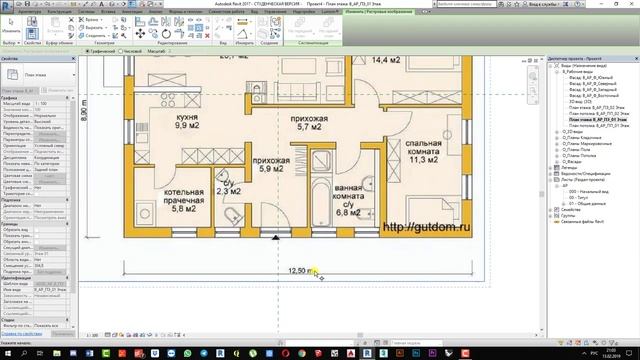Click 'Изменить' button for 'Секущий диапазон'
This screenshot has width=640, height=360.
pyautogui.click(x=50, y=248)
